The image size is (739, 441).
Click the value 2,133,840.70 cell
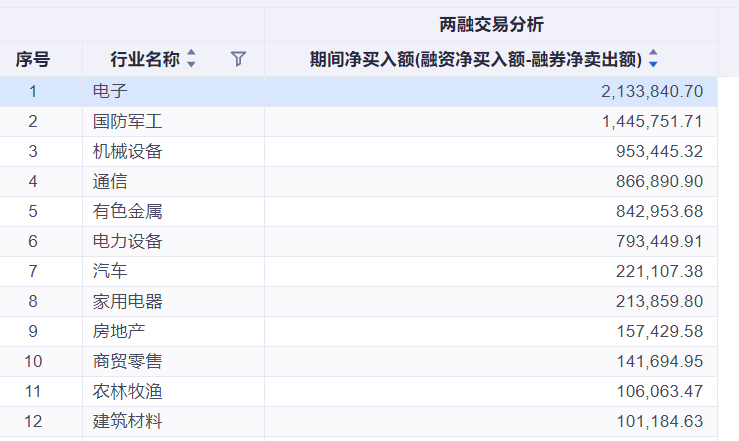click(x=491, y=91)
